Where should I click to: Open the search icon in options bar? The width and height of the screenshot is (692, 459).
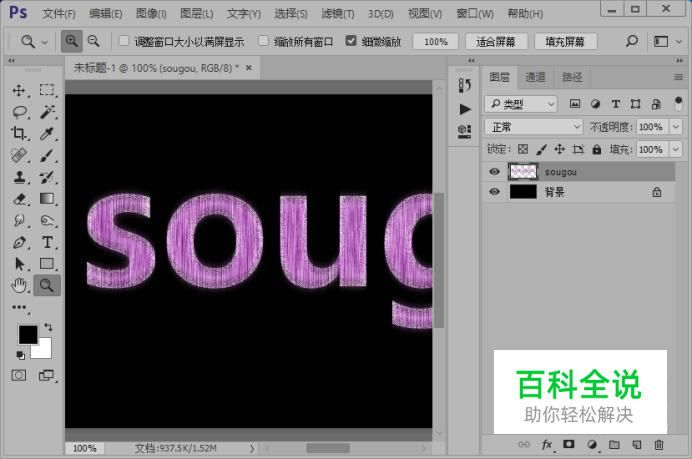632,41
